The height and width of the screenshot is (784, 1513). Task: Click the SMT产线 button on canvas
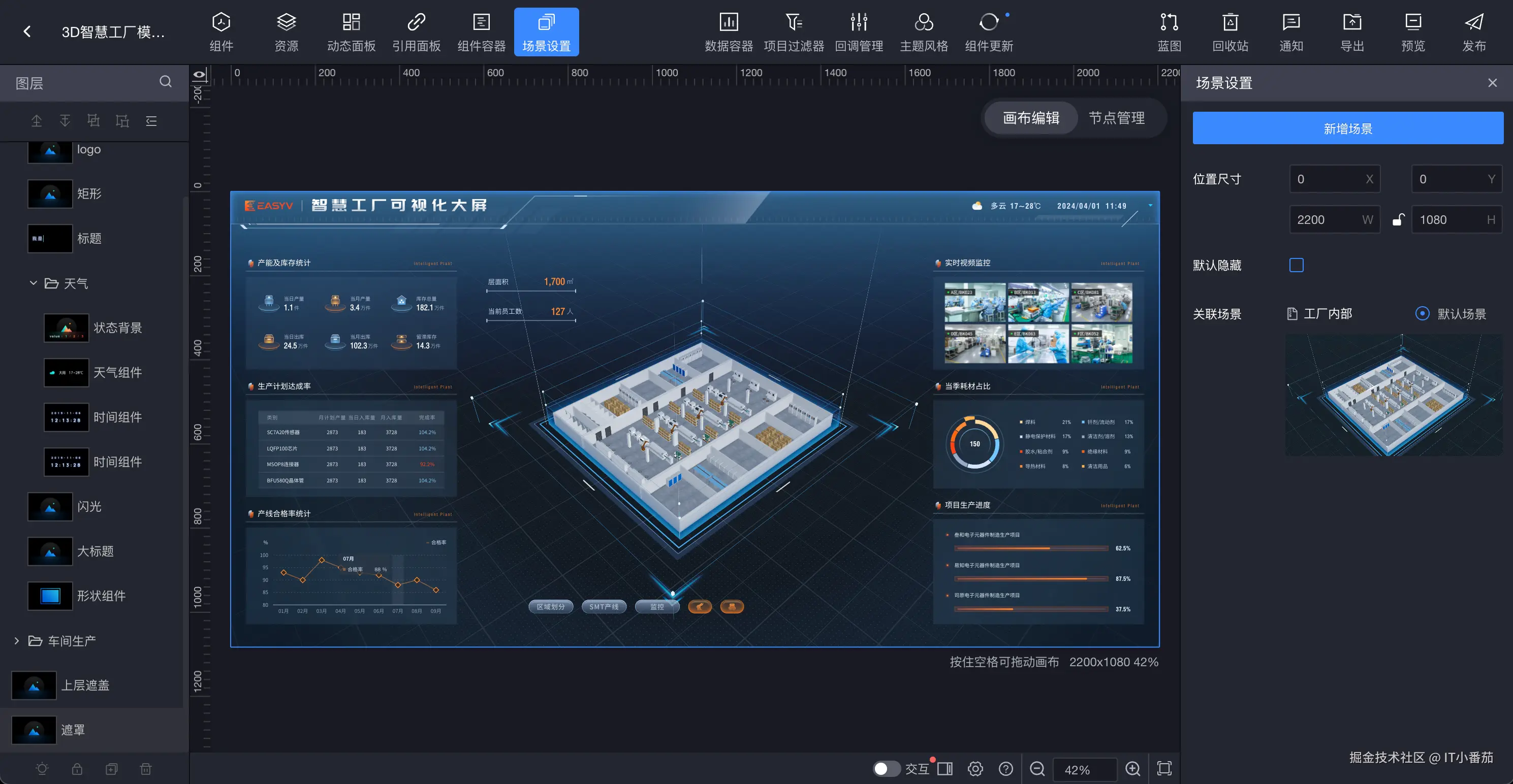[604, 607]
